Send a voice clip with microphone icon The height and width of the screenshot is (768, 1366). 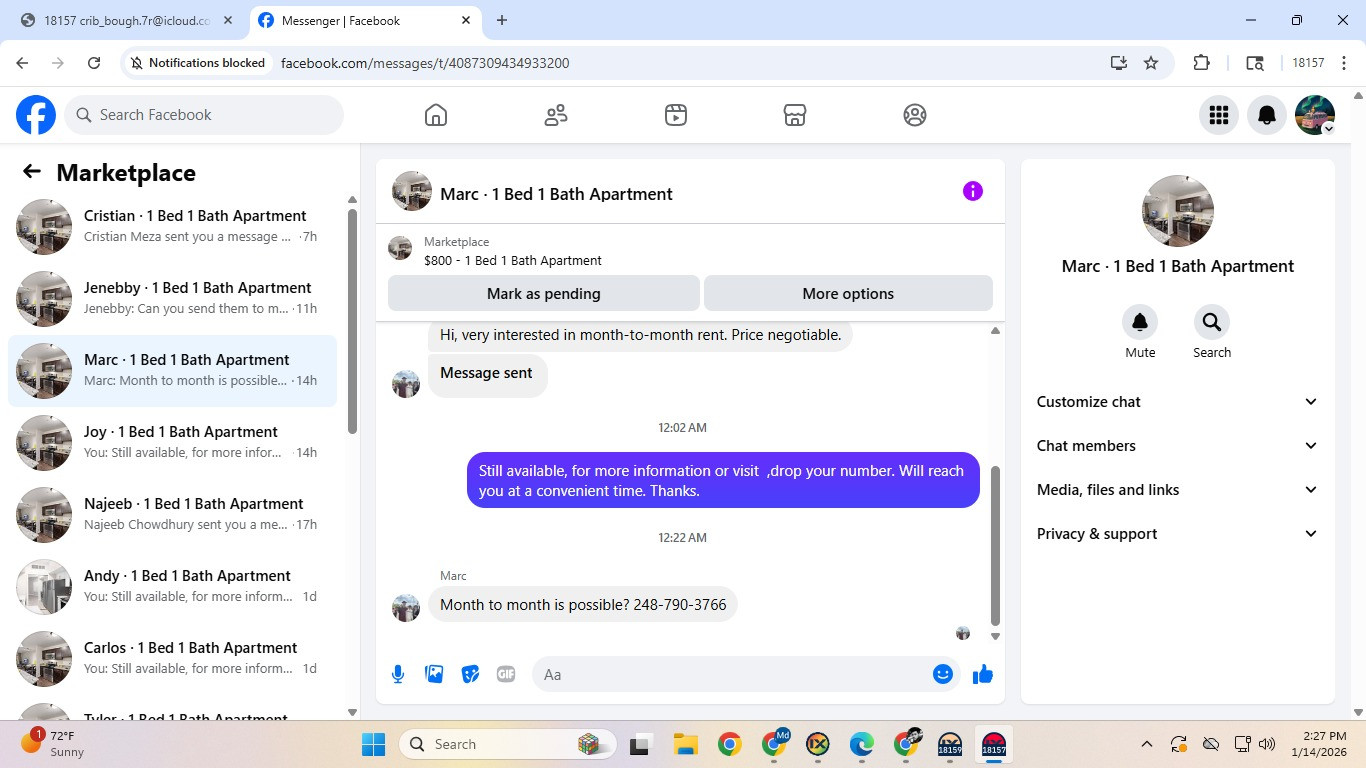[398, 674]
